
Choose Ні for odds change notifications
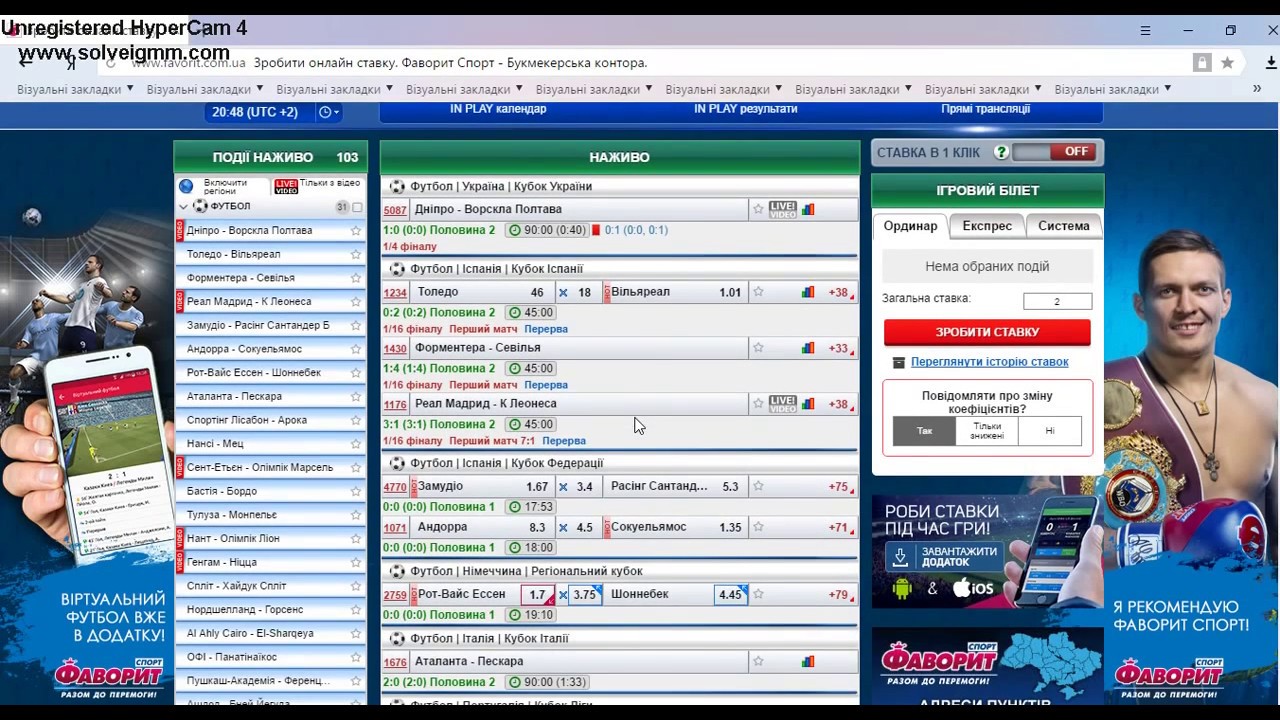(x=1050, y=431)
